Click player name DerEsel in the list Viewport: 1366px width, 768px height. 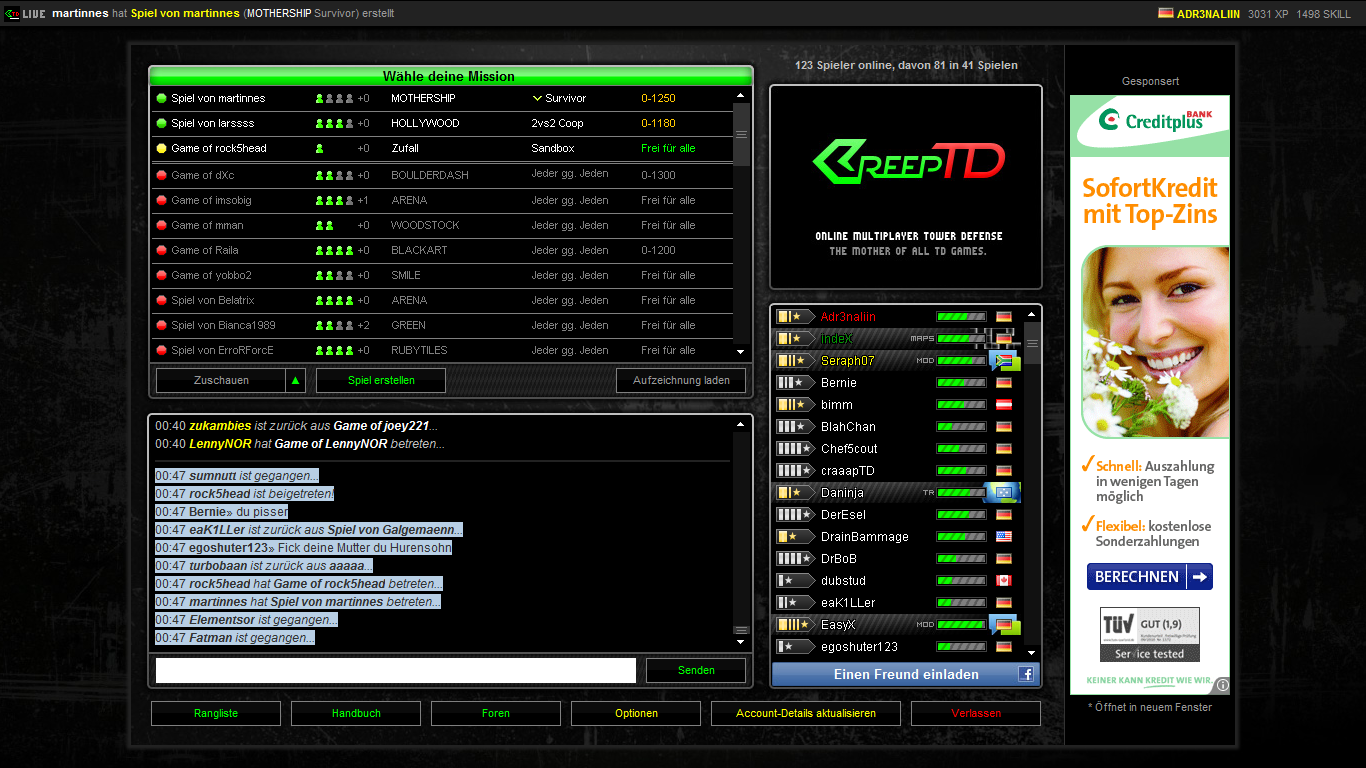click(x=843, y=515)
